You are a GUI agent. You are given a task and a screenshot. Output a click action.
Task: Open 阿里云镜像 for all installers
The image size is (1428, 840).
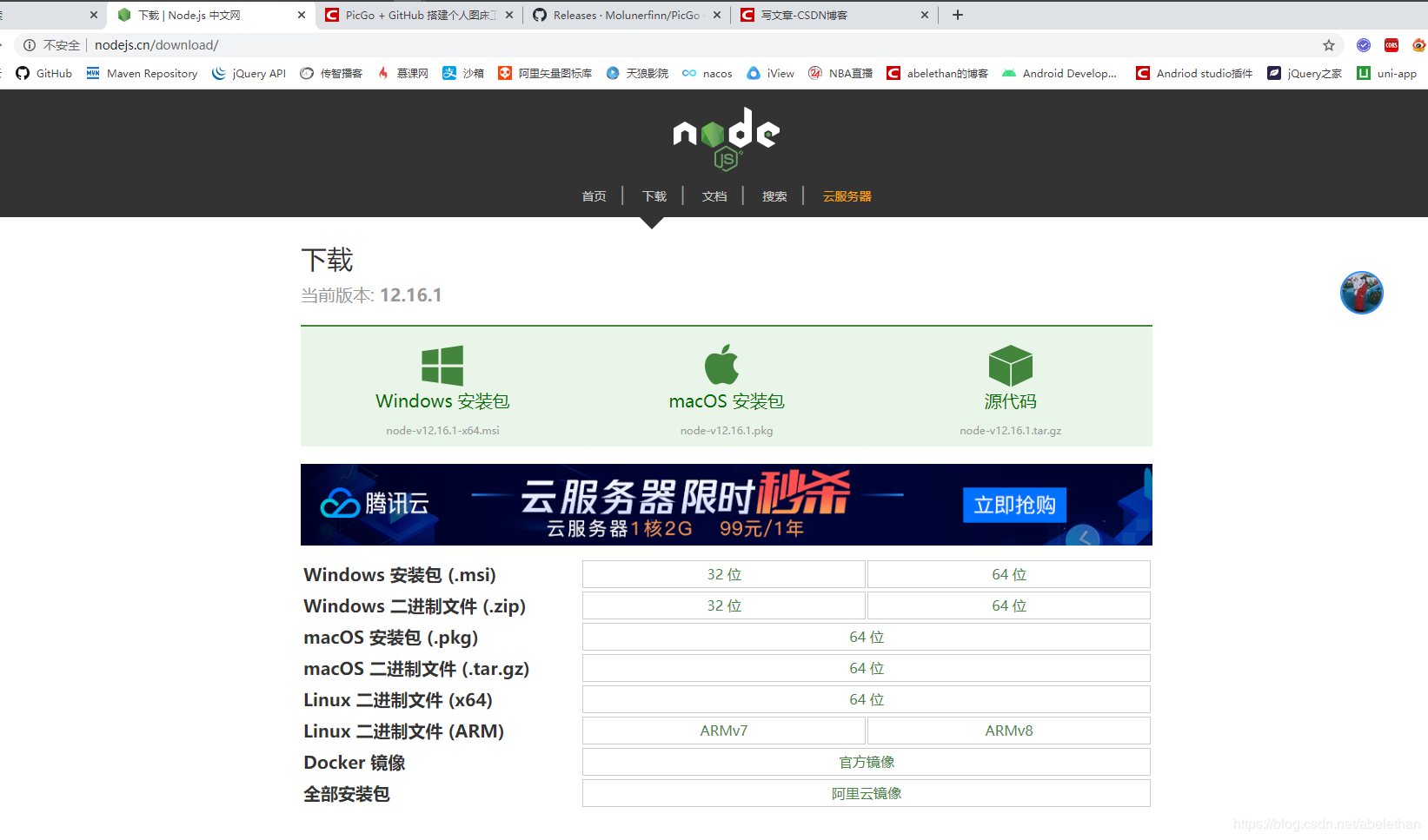pyautogui.click(x=867, y=793)
